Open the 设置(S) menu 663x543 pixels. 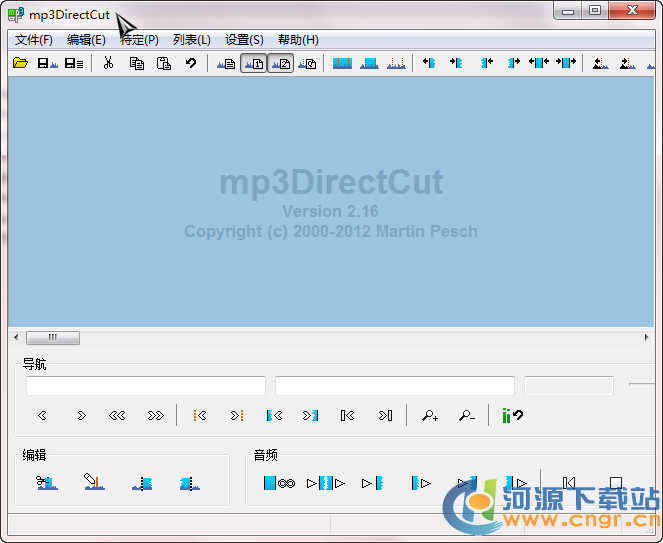tap(244, 40)
